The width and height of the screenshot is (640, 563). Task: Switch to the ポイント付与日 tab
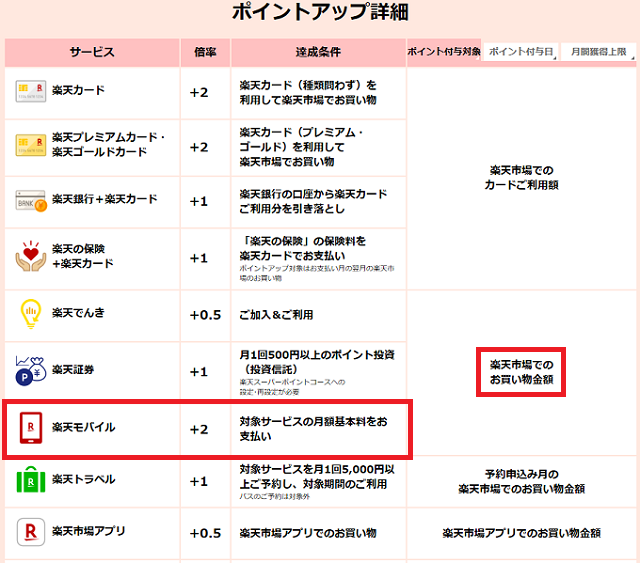pos(521,52)
